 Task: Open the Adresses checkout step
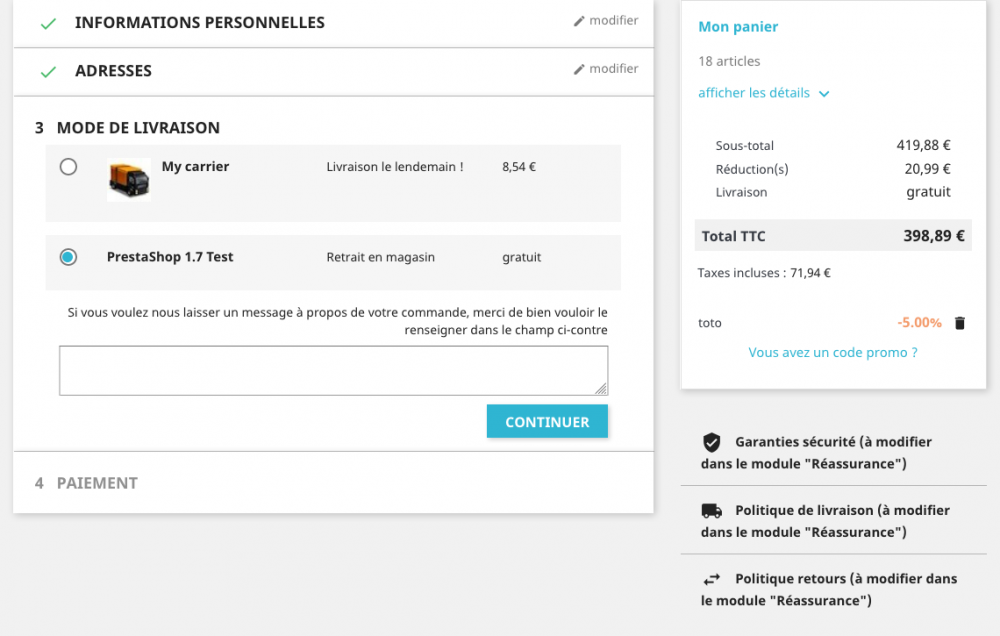point(113,72)
